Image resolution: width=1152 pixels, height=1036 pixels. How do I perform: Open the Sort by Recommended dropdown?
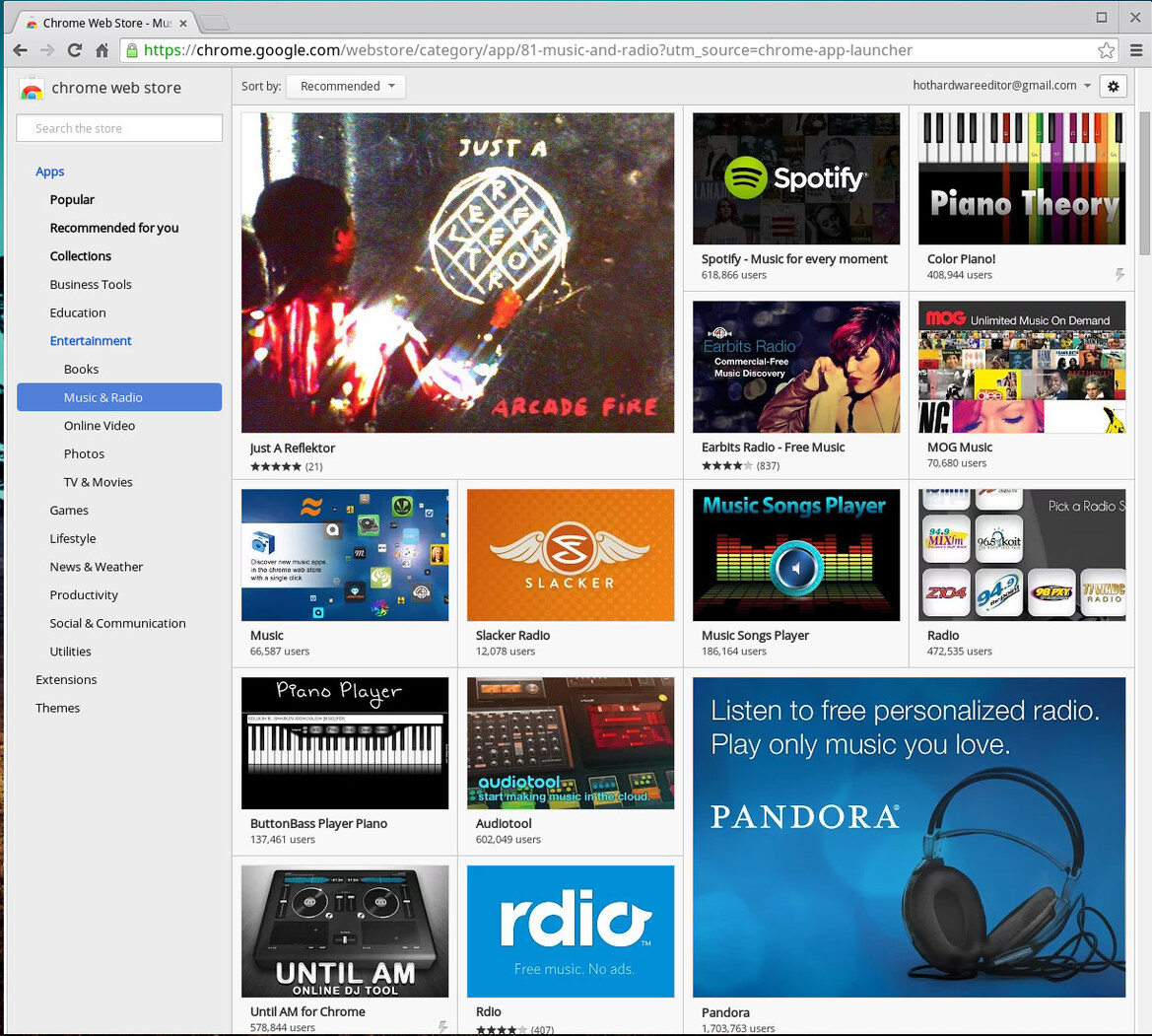pyautogui.click(x=346, y=86)
